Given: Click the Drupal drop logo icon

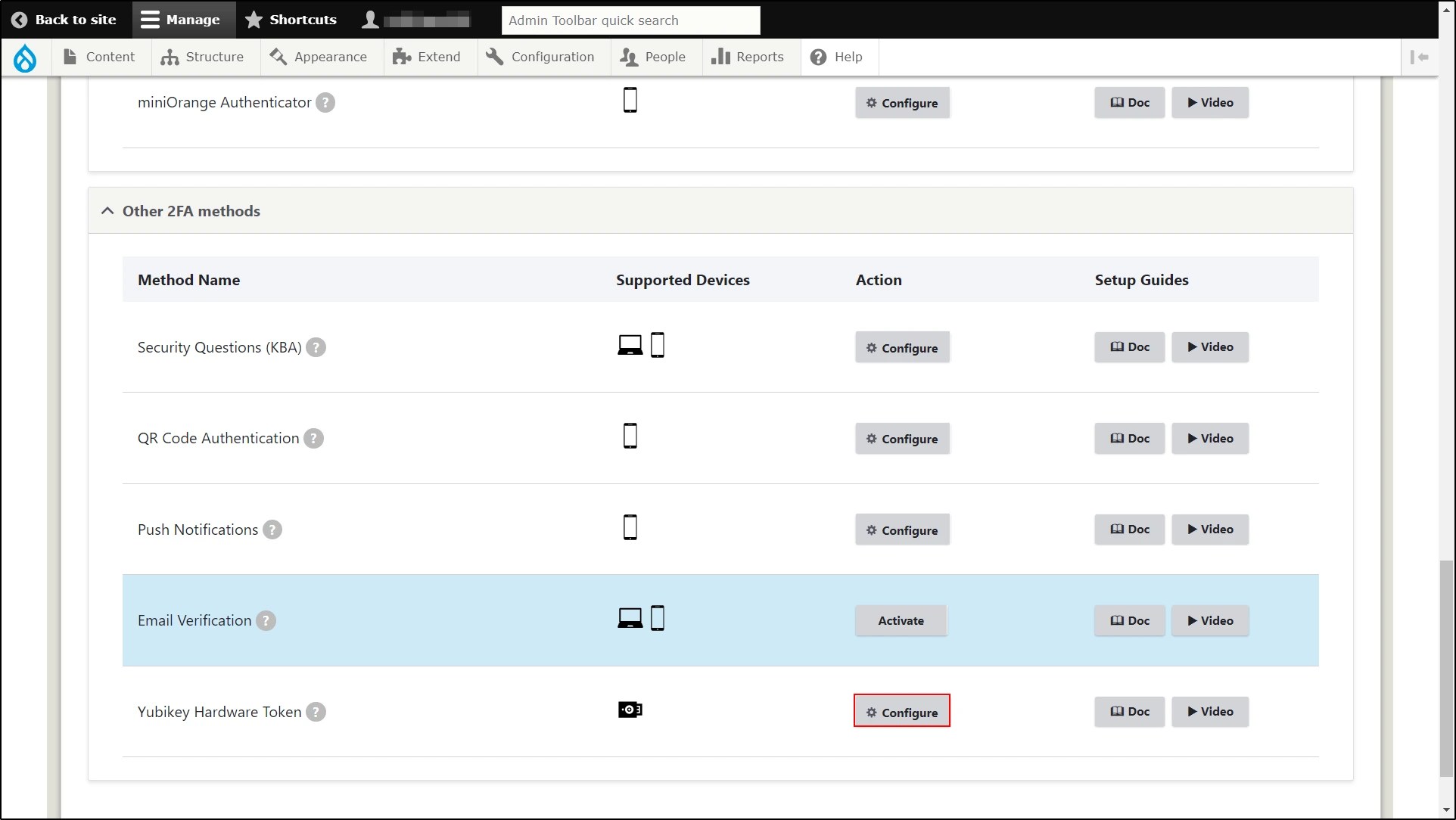Looking at the screenshot, I should (25, 57).
